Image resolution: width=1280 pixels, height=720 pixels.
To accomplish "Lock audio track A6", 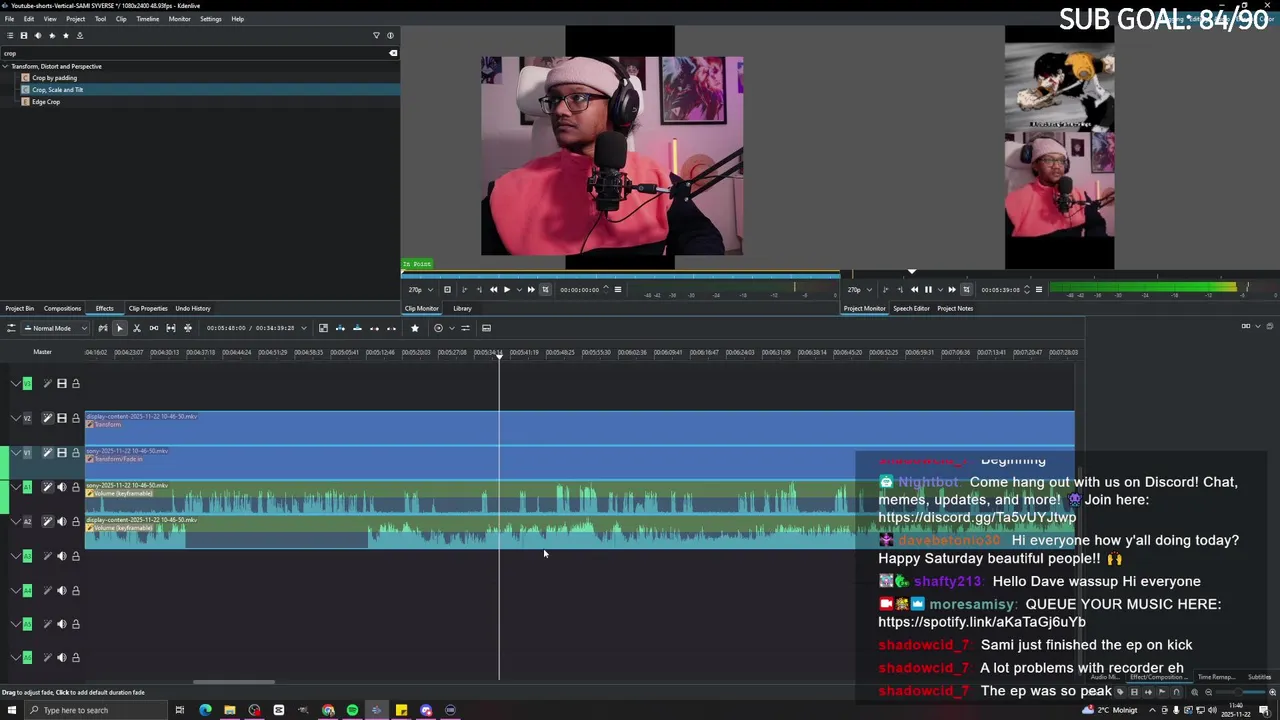I will point(75,658).
